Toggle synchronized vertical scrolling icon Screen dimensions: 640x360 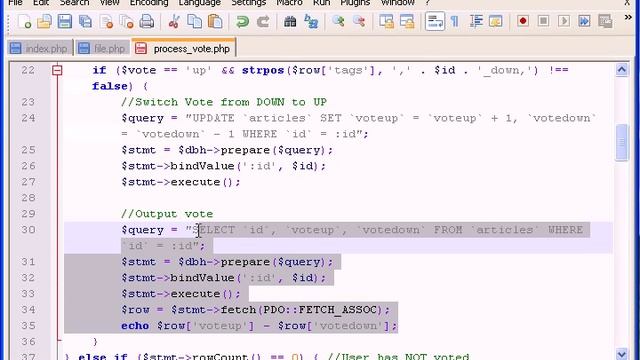[x=386, y=21]
